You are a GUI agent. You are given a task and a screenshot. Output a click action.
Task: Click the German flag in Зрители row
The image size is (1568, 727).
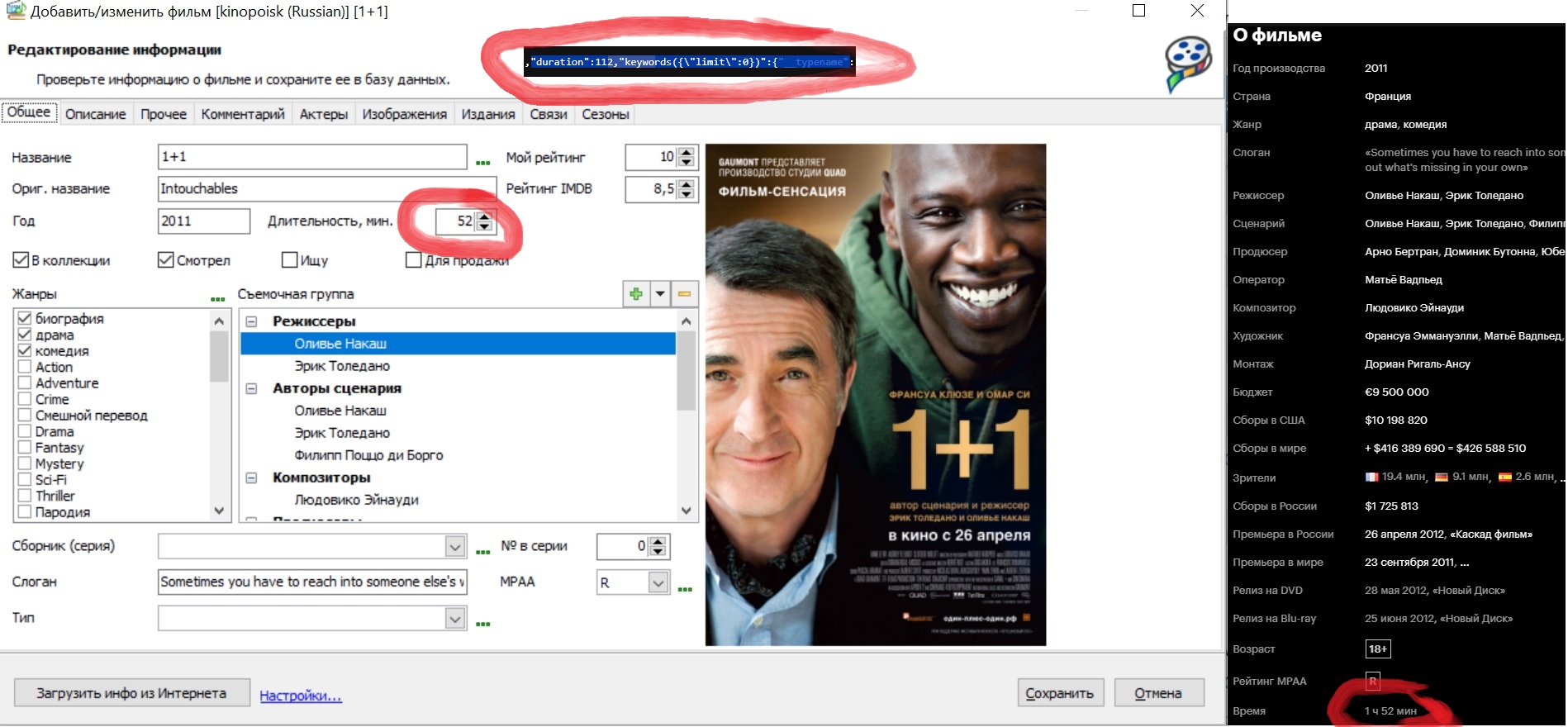(x=1442, y=477)
